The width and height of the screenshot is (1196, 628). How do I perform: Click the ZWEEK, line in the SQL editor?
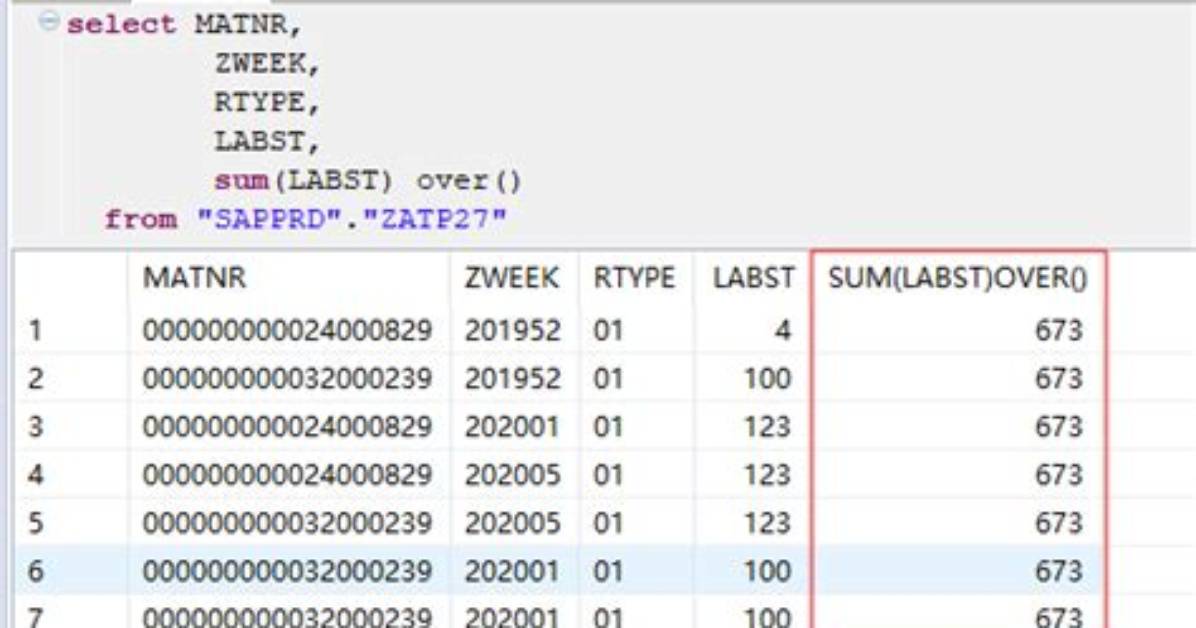click(267, 63)
